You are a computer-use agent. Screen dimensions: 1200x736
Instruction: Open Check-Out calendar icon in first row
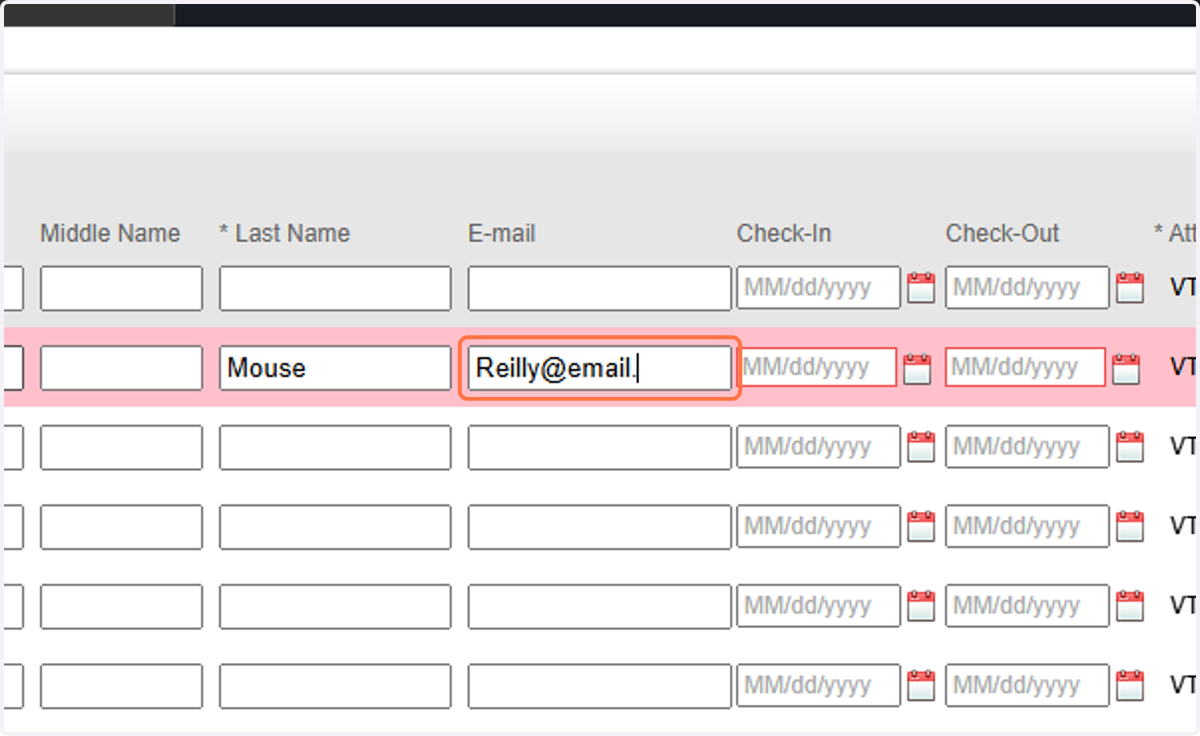(x=1130, y=288)
